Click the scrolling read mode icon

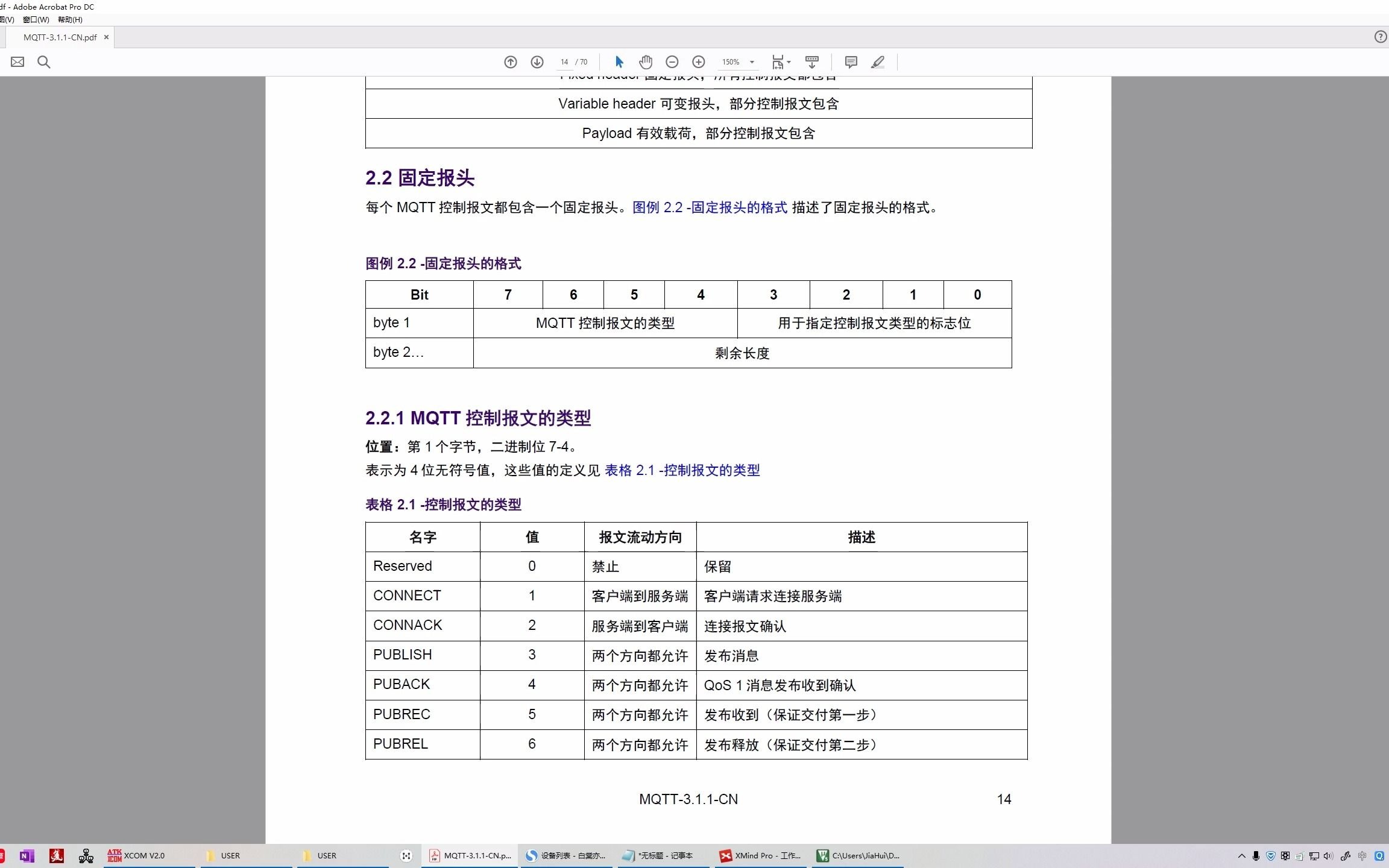[x=812, y=62]
